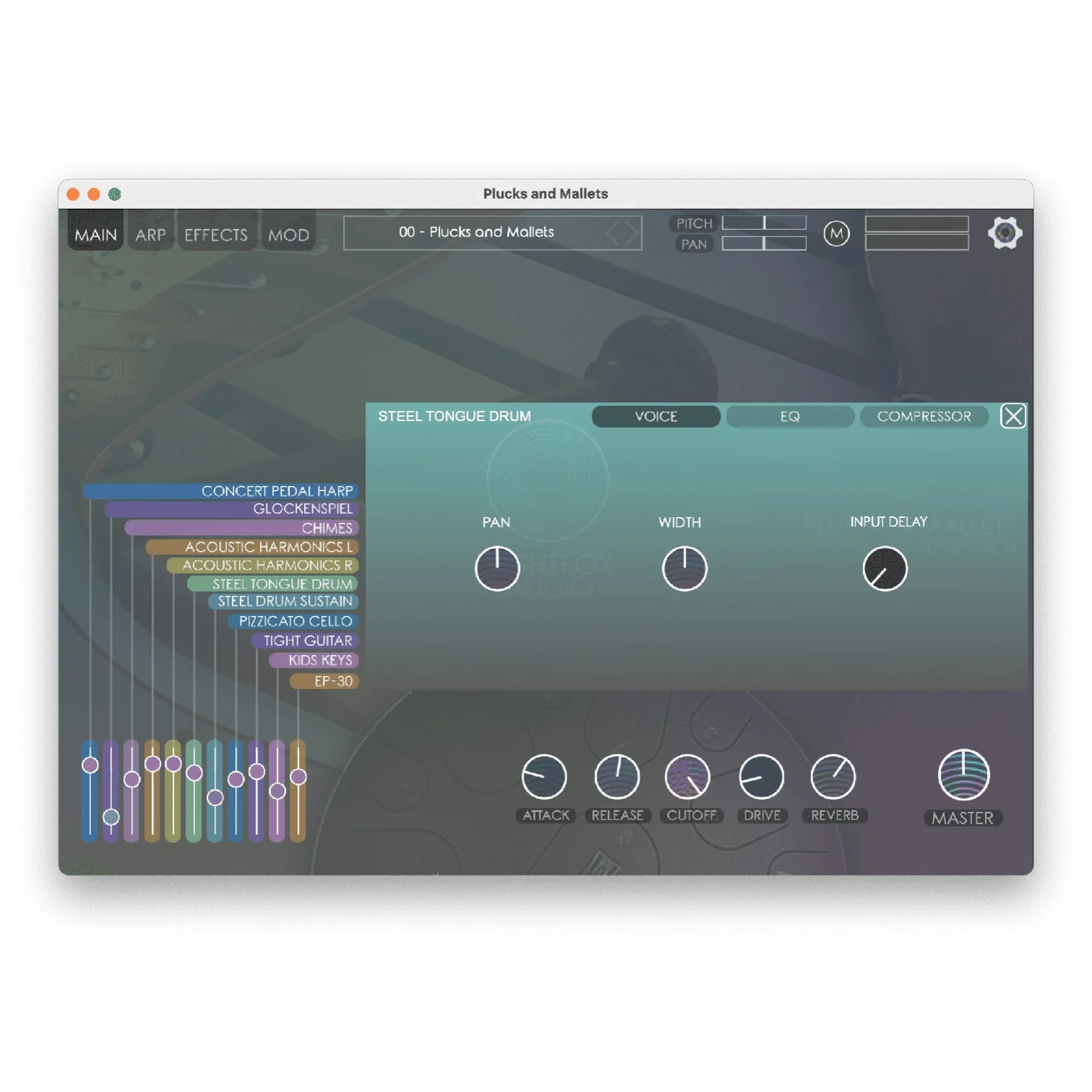Click the Acoustic Harmonics L volume fader

[x=152, y=791]
